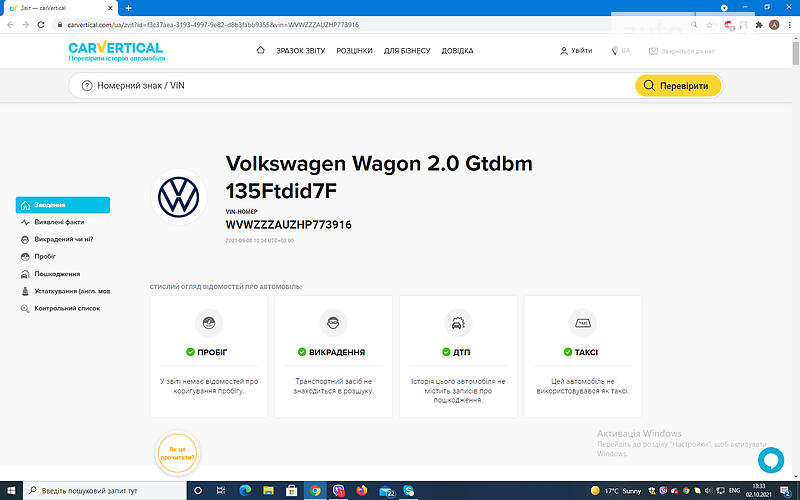Click the Увійти login link

tap(576, 51)
